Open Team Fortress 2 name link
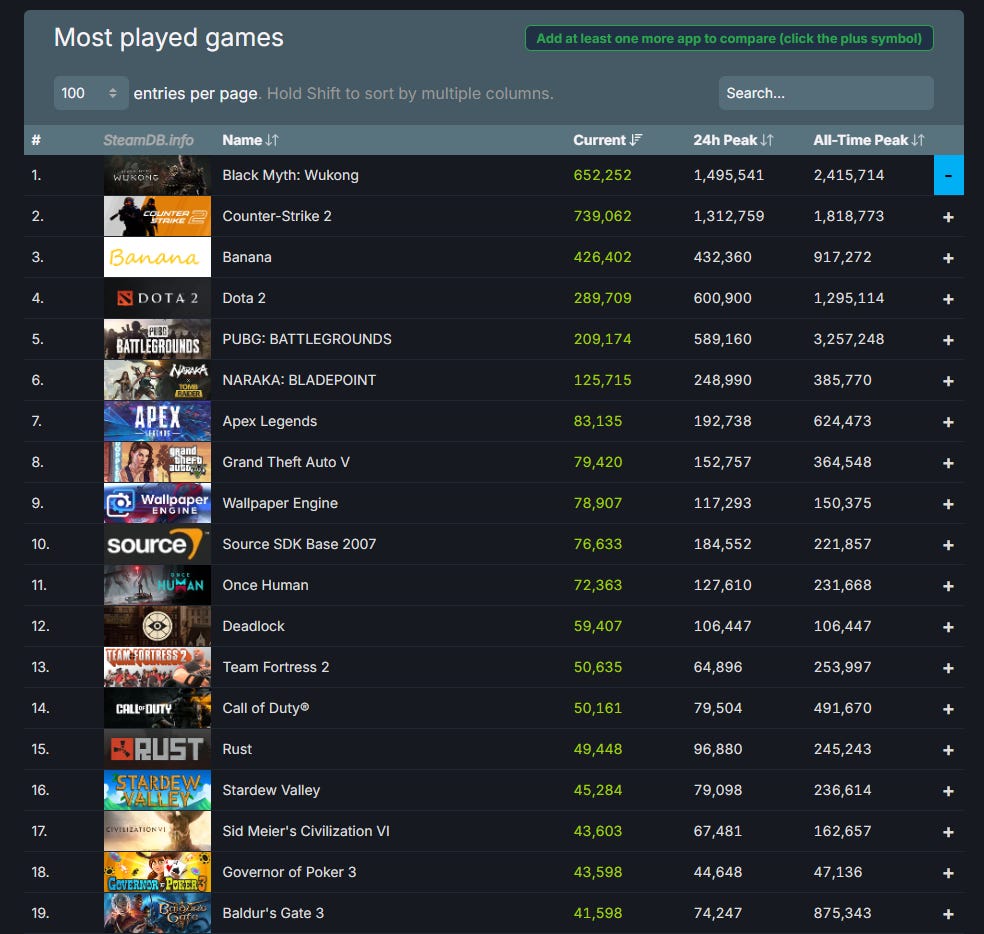The image size is (984, 934). tap(275, 667)
